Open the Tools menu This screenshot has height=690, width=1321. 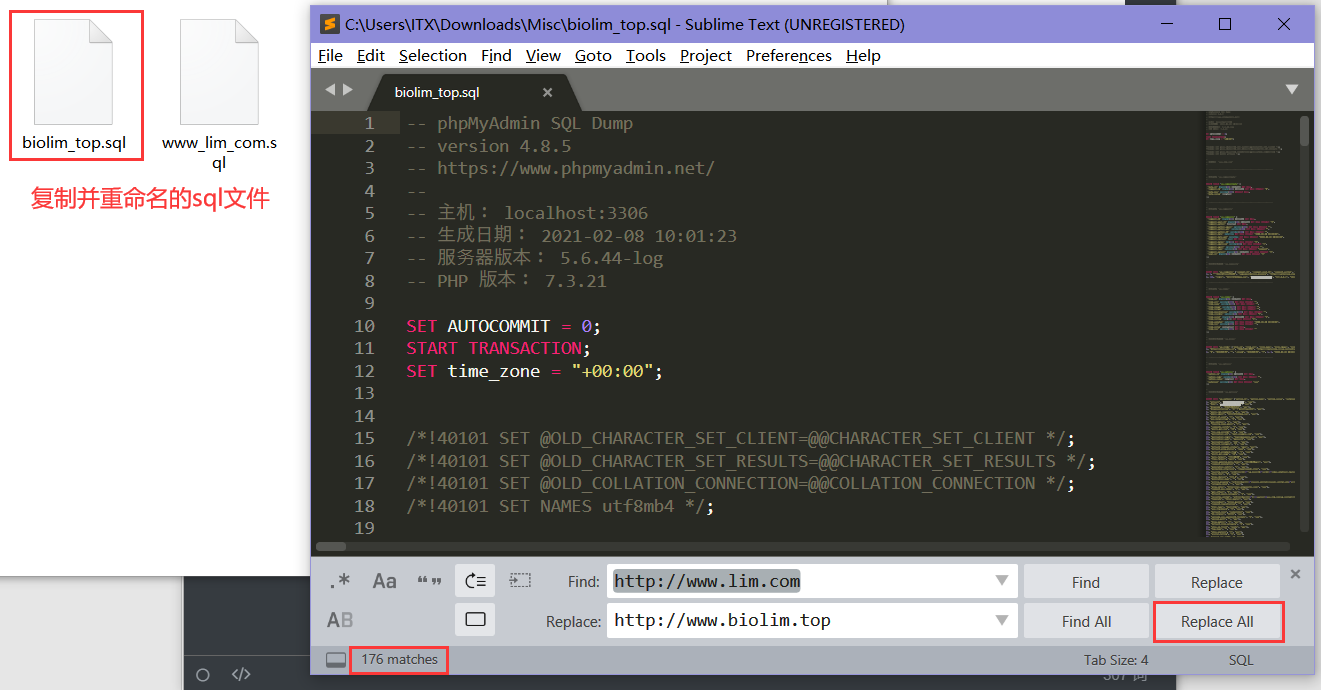[646, 56]
